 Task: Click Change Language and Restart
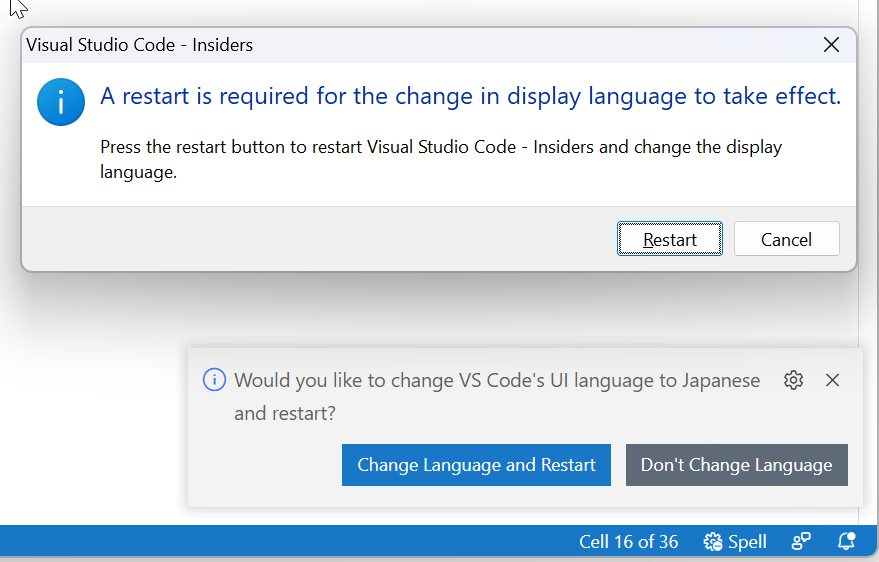[x=476, y=465]
